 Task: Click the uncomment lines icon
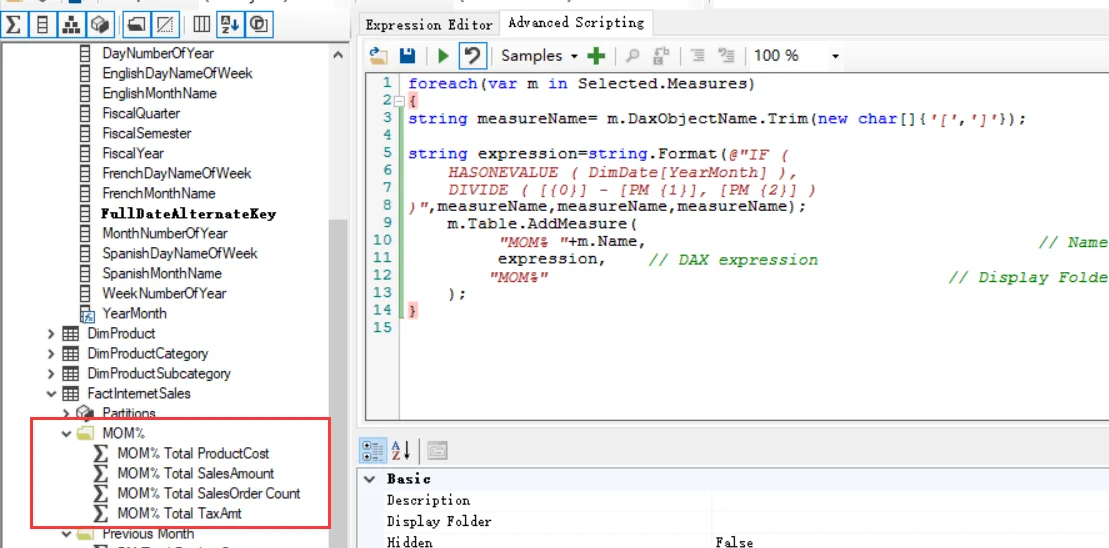pyautogui.click(x=726, y=56)
